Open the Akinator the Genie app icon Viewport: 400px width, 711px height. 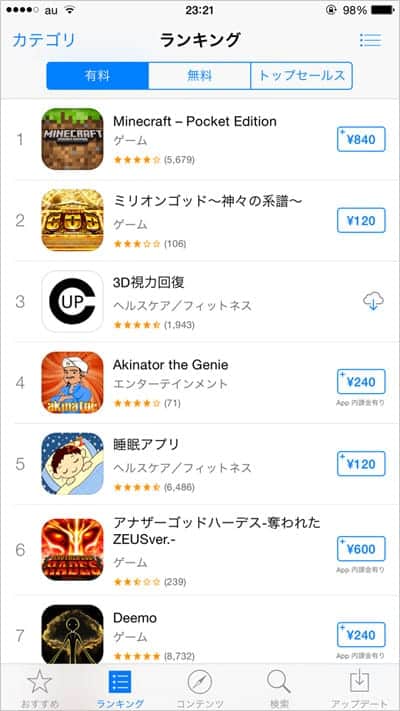(73, 382)
